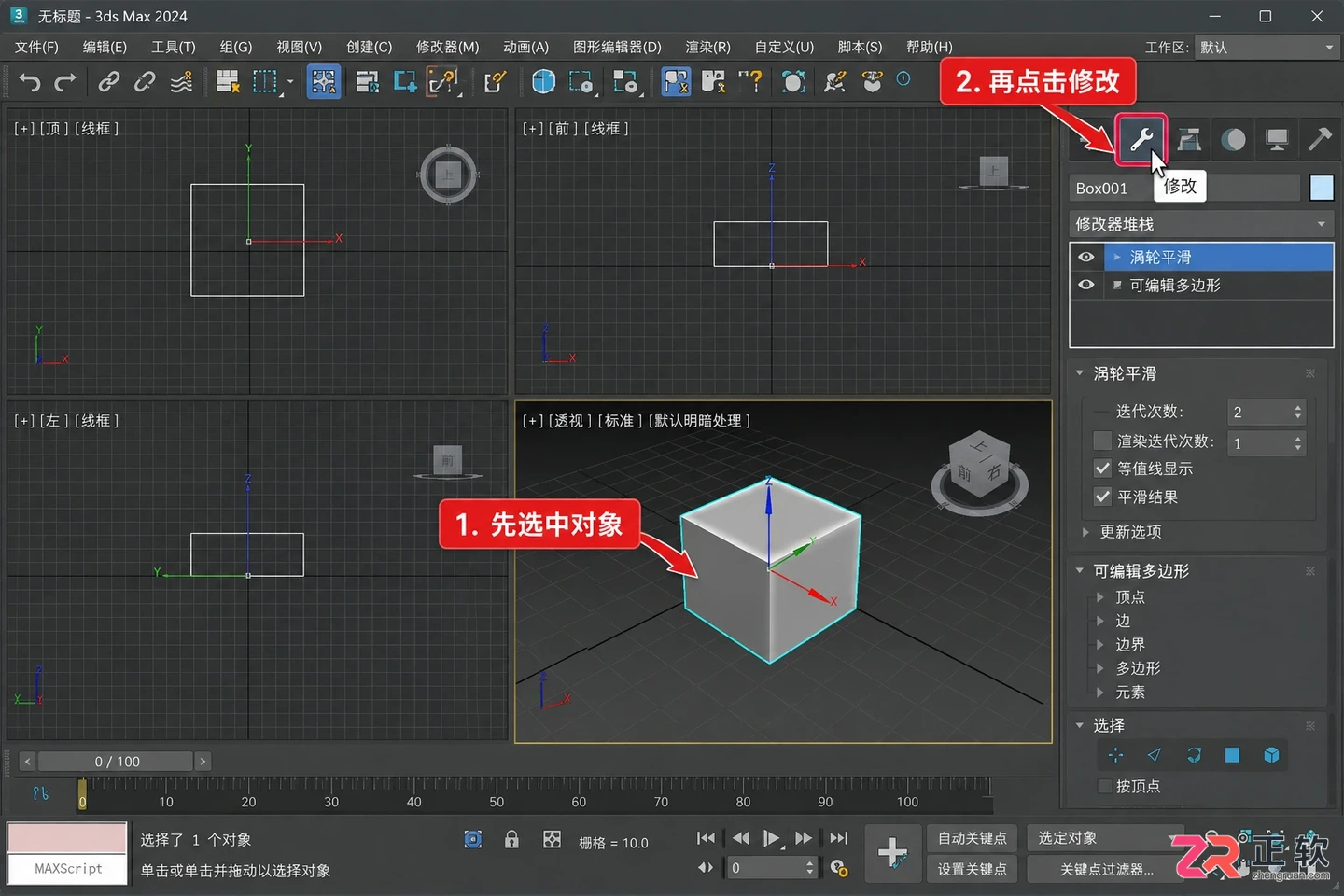
Task: Click the 关键点过滤器 button
Action: 1106,869
